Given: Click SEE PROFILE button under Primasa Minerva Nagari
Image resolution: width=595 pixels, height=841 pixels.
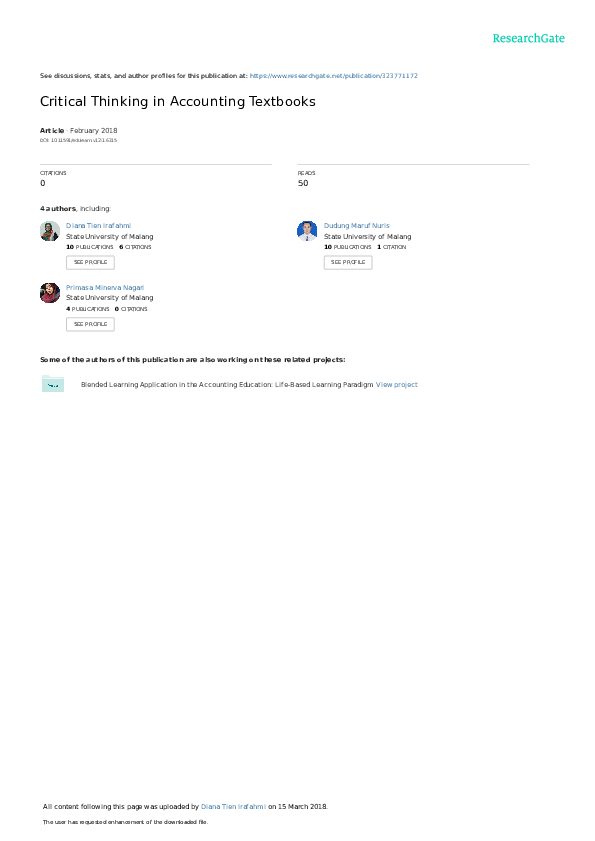Looking at the screenshot, I should click(x=90, y=324).
